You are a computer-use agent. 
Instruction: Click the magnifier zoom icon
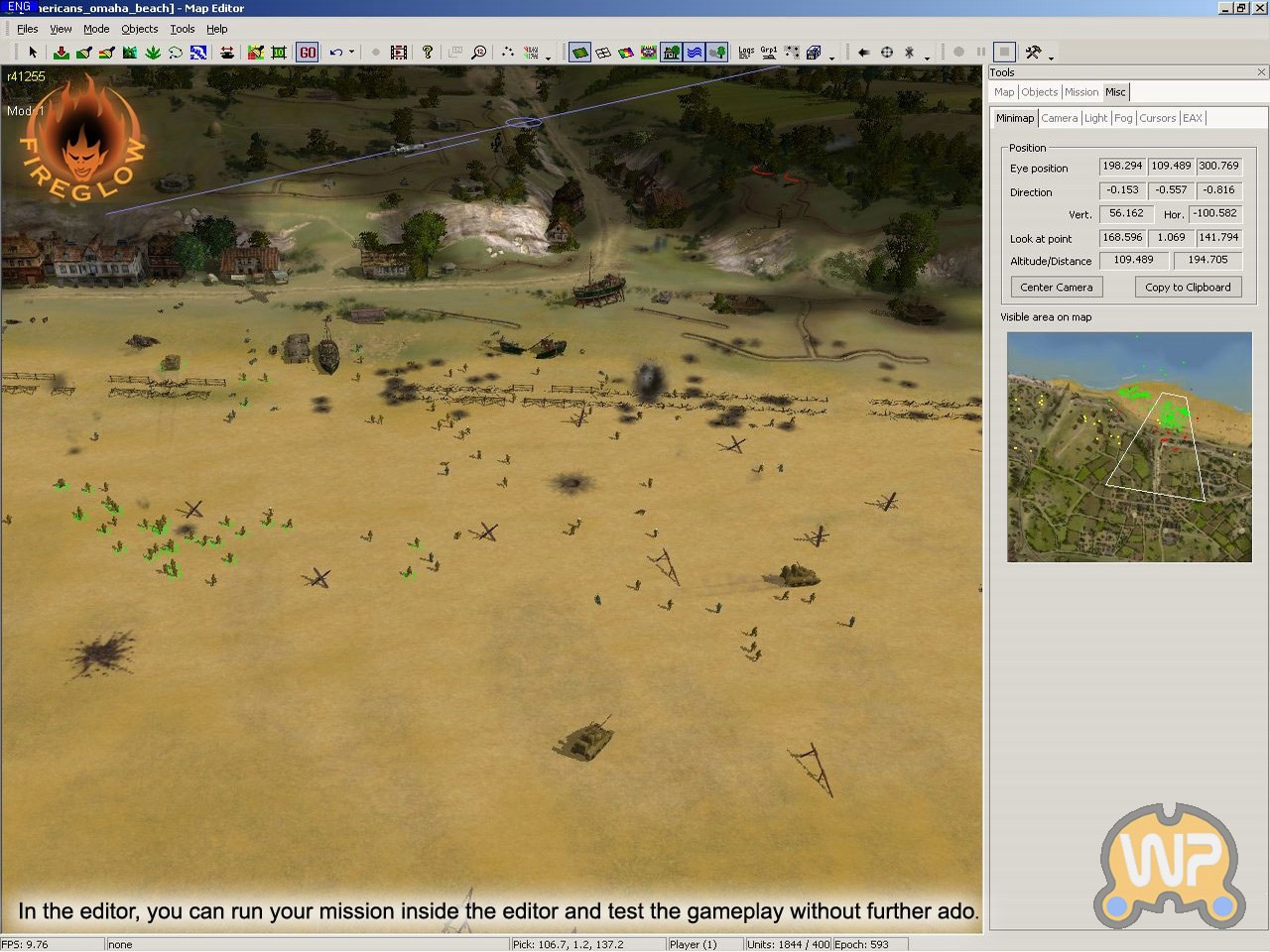click(479, 53)
